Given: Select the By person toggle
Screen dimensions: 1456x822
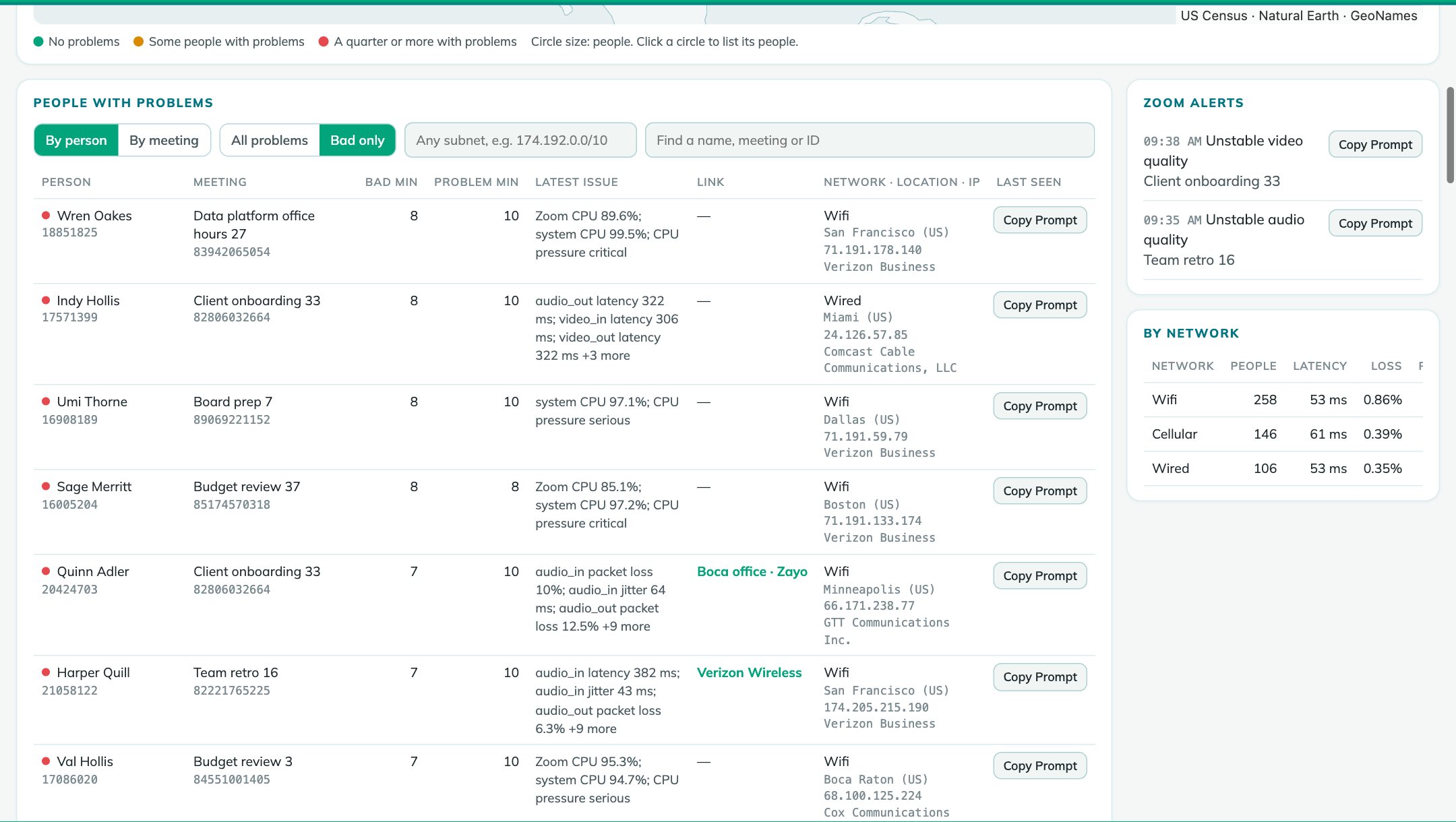Looking at the screenshot, I should click(x=76, y=140).
